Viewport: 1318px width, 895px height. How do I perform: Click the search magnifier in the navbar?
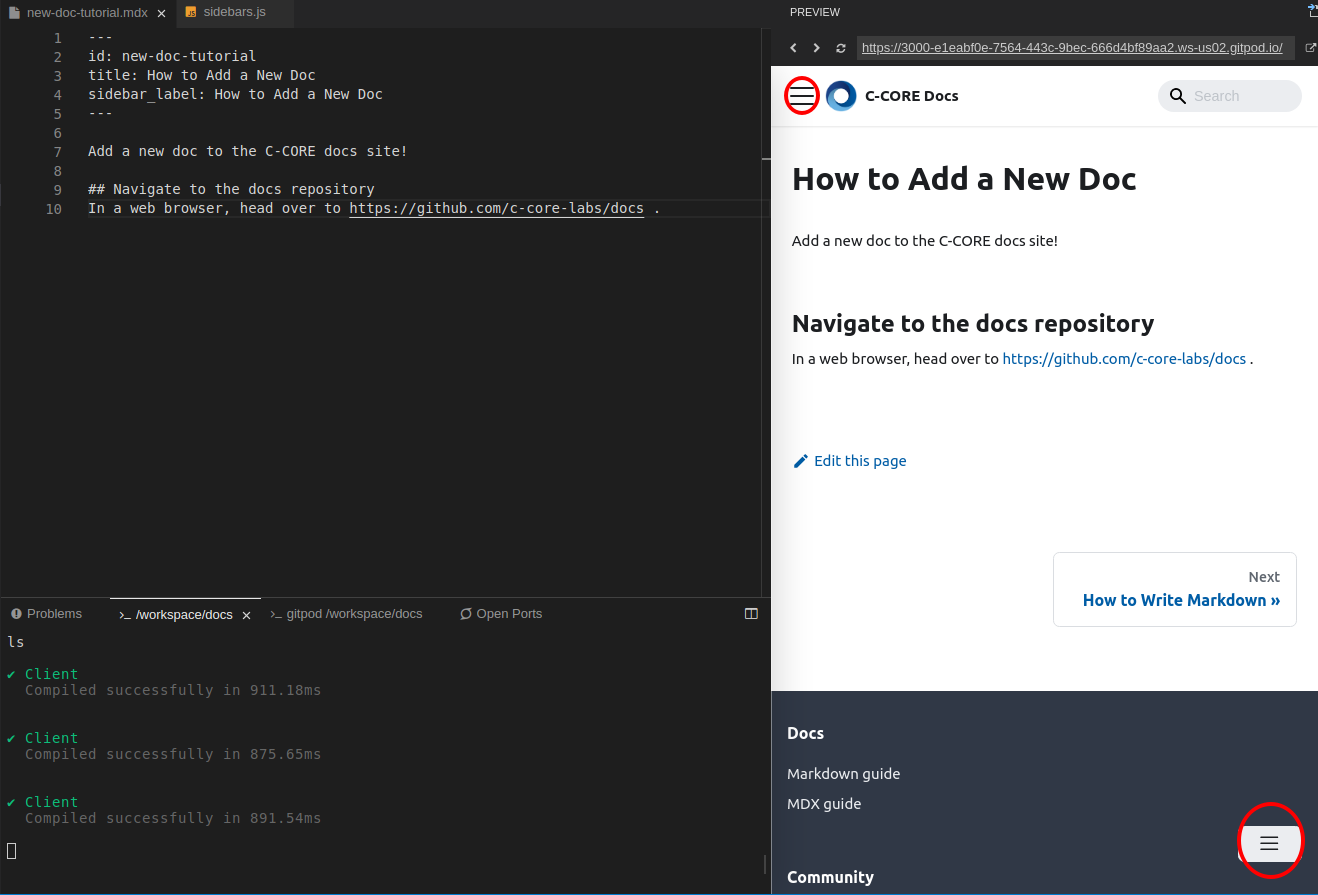pos(1177,96)
